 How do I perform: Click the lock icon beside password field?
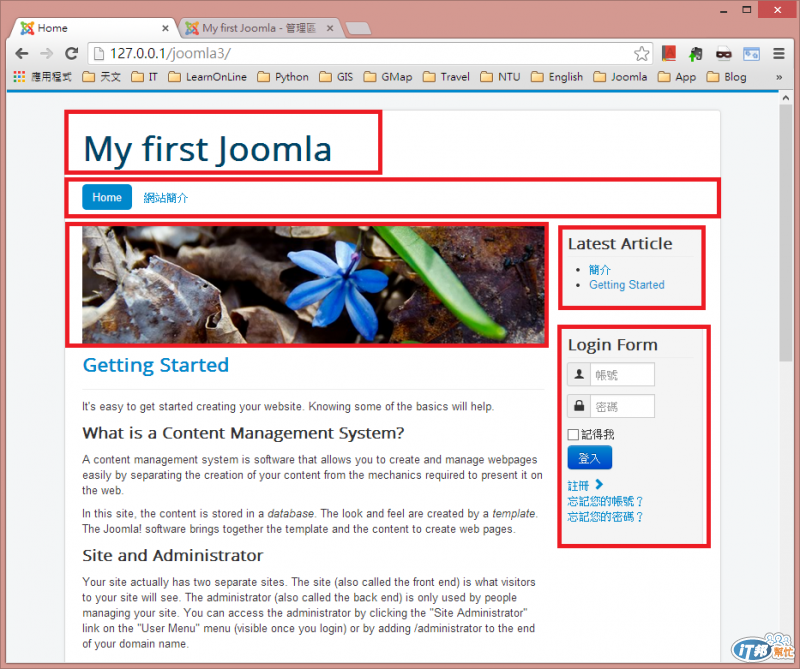[579, 406]
